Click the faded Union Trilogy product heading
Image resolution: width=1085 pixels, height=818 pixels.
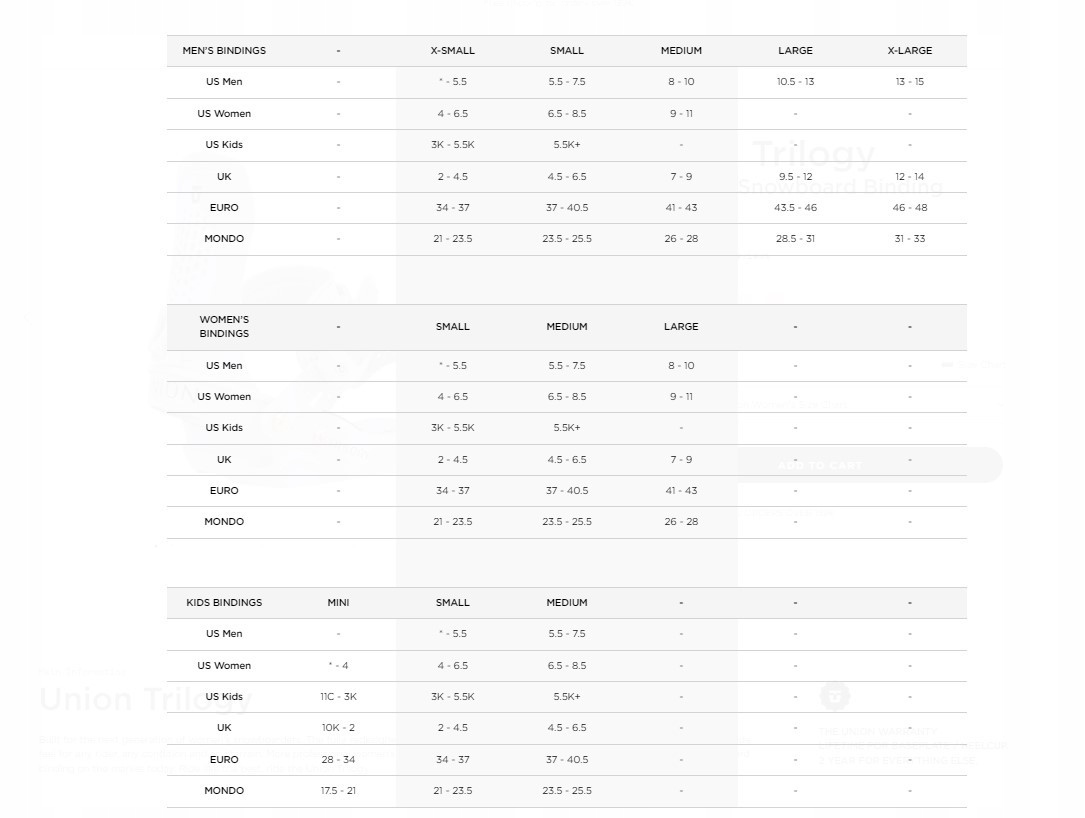(146, 699)
